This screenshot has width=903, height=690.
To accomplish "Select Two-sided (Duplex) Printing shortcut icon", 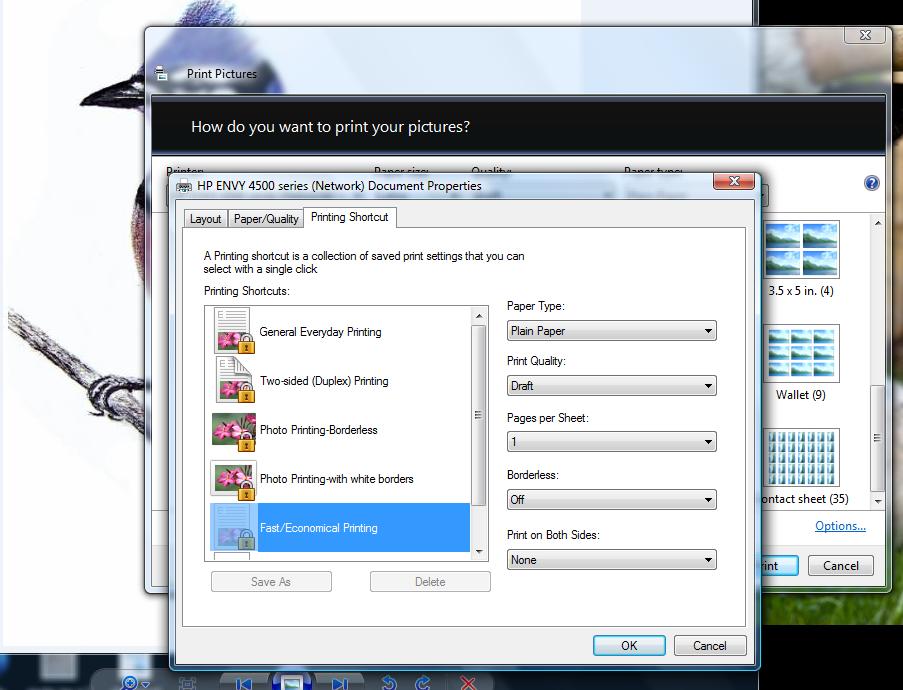I will pyautogui.click(x=234, y=380).
